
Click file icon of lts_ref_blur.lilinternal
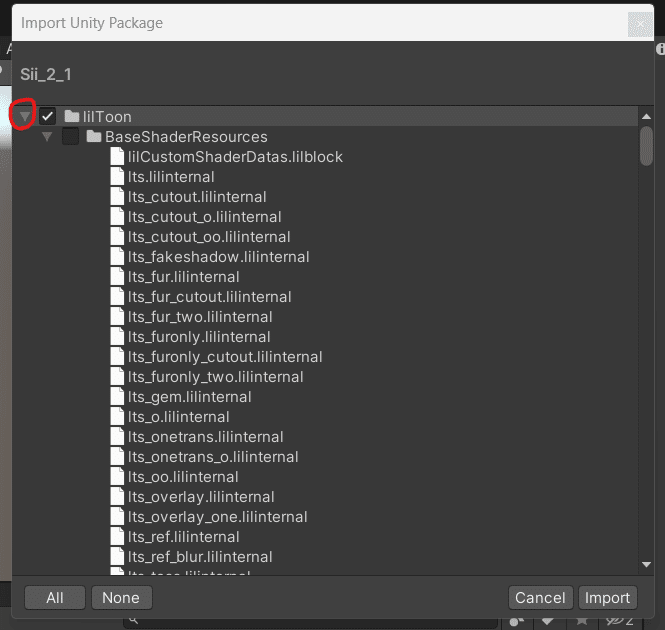point(117,557)
